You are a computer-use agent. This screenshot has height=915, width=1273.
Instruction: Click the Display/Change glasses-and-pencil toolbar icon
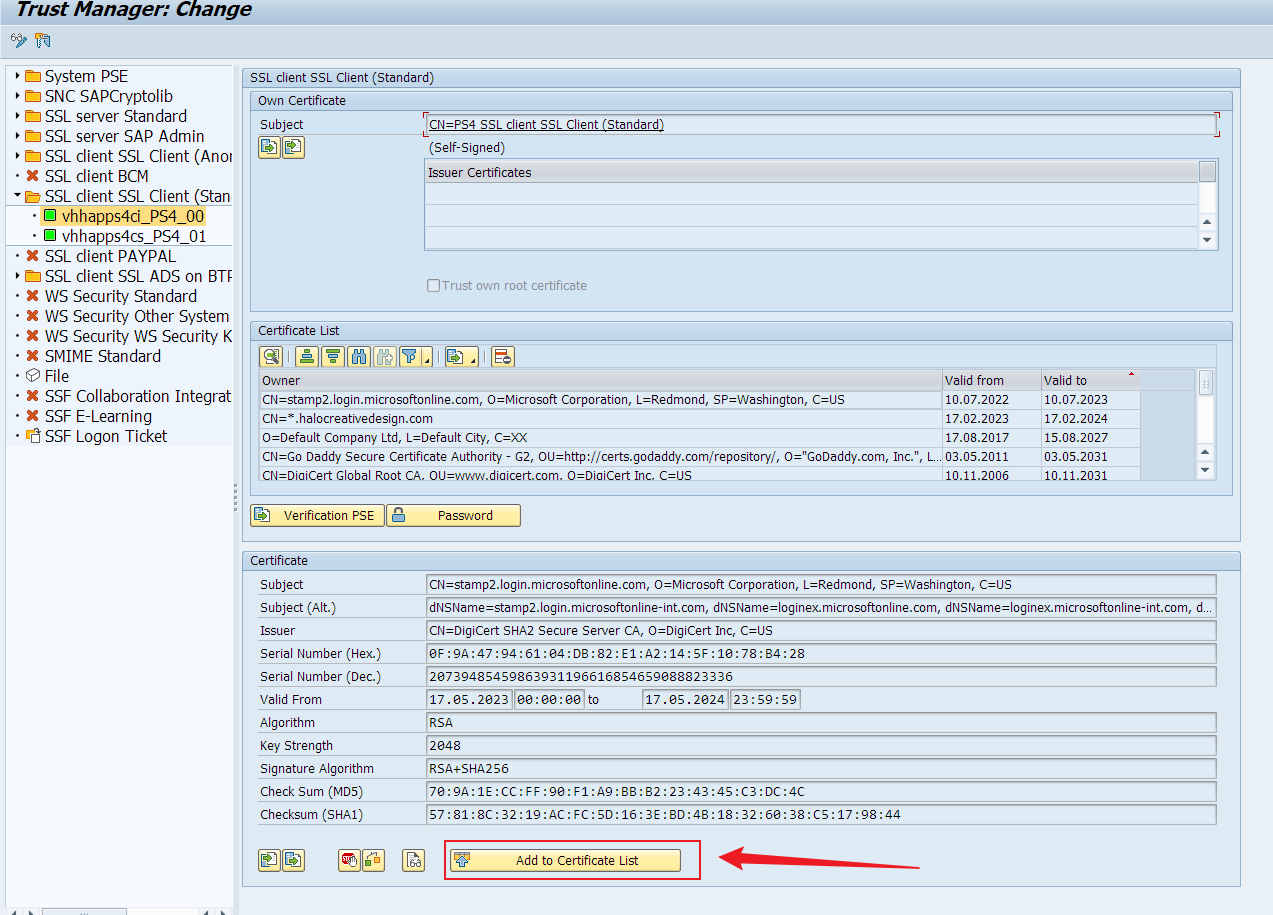(18, 41)
